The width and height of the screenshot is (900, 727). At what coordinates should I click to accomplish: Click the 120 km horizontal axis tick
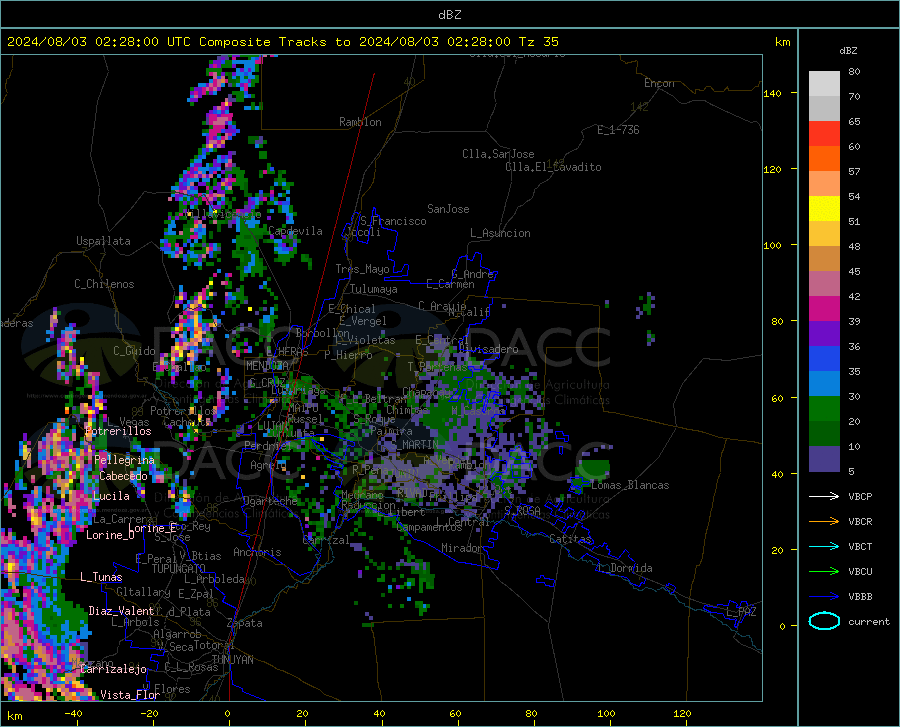[x=682, y=714]
